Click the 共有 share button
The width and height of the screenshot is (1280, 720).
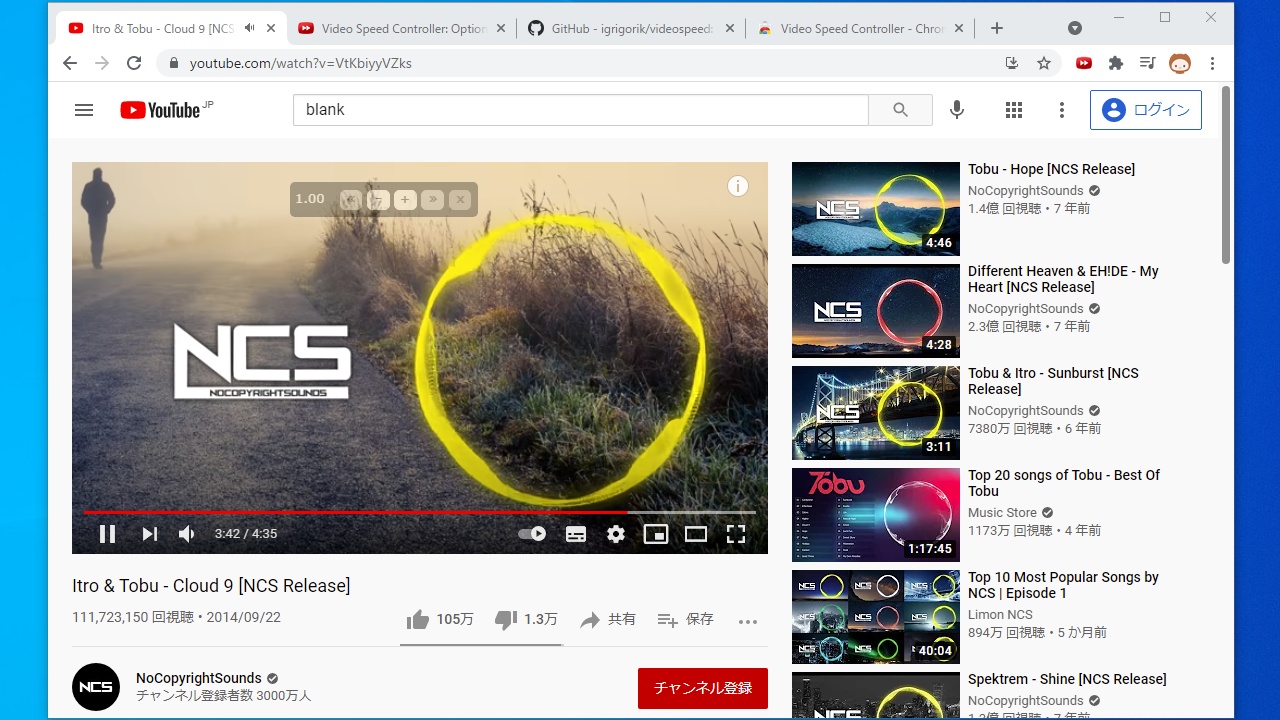tap(608, 620)
